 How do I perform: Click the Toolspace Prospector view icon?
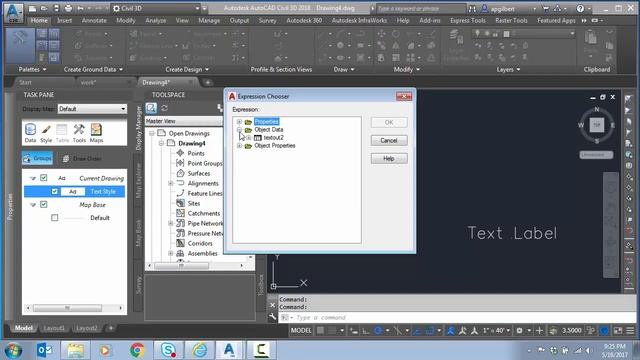click(151, 108)
